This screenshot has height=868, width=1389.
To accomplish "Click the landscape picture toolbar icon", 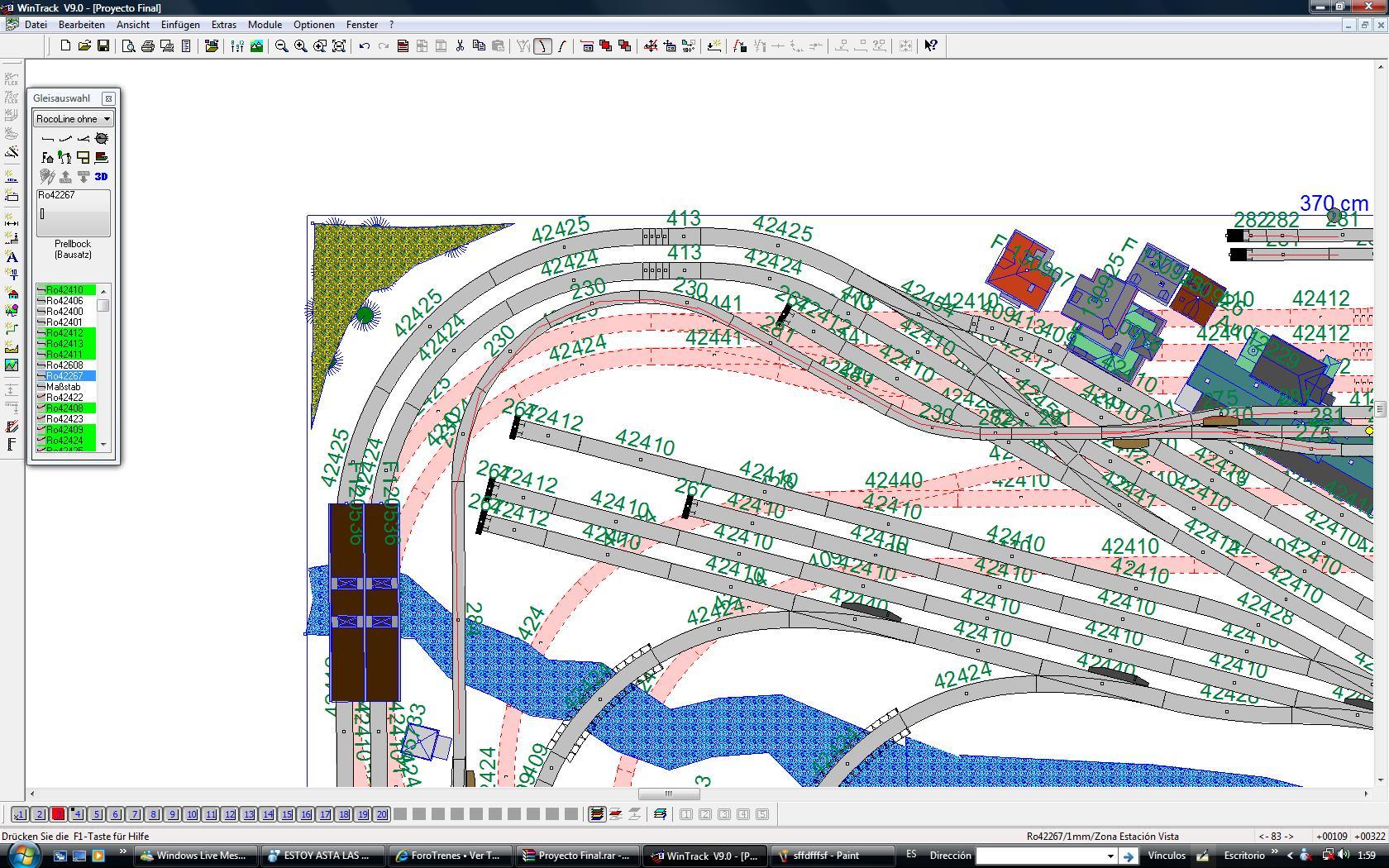I will (256, 46).
